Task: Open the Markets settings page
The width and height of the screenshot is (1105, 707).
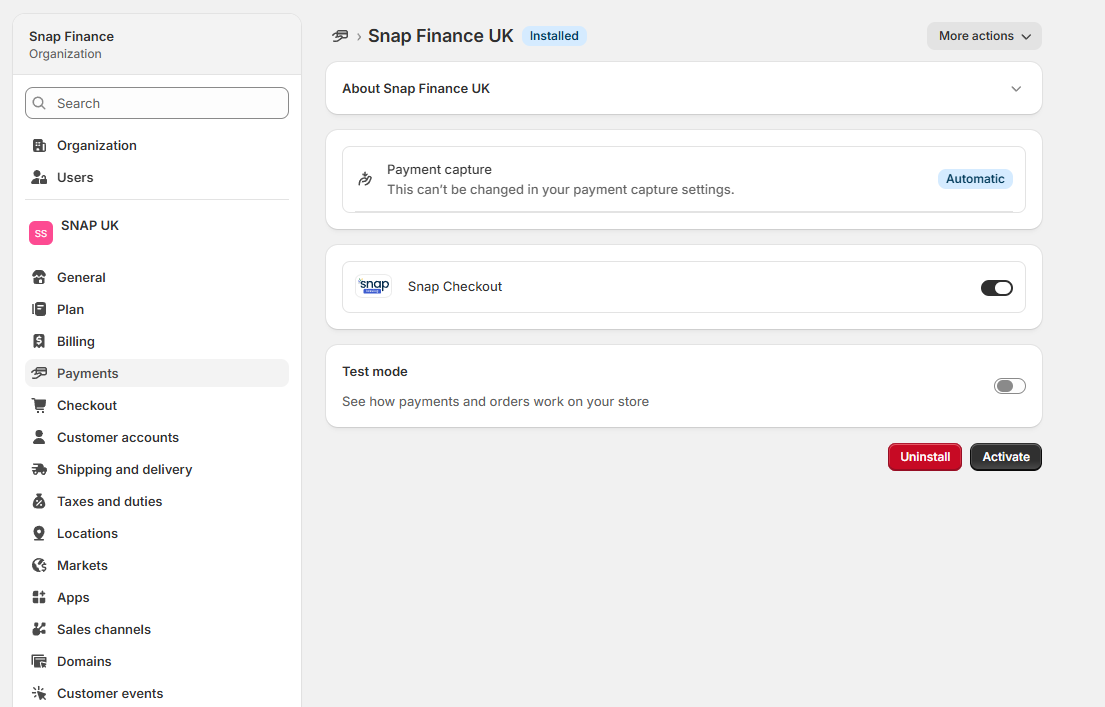Action: click(156, 565)
